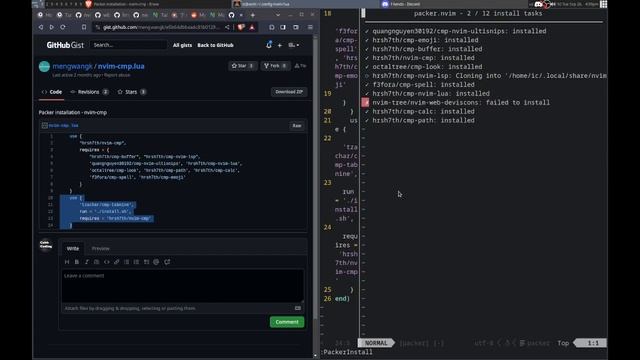Open Discord tray icon in top bar
640x360 pixels.
click(x=538, y=4)
